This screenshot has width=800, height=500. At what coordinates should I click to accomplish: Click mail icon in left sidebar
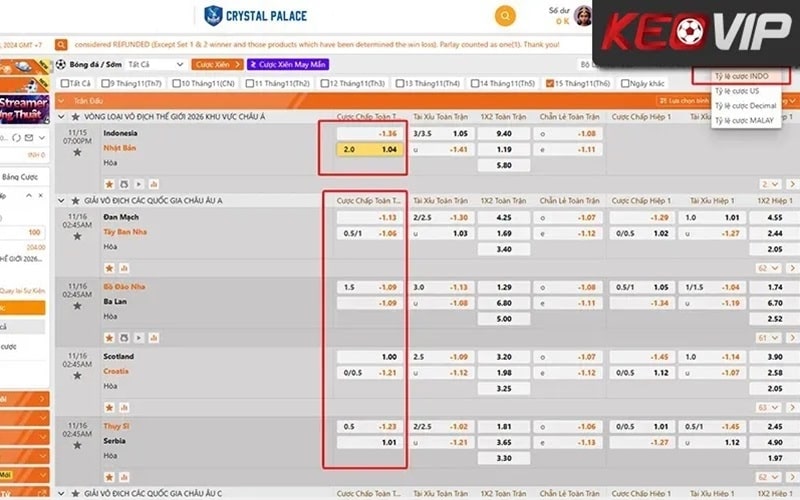pos(29,138)
